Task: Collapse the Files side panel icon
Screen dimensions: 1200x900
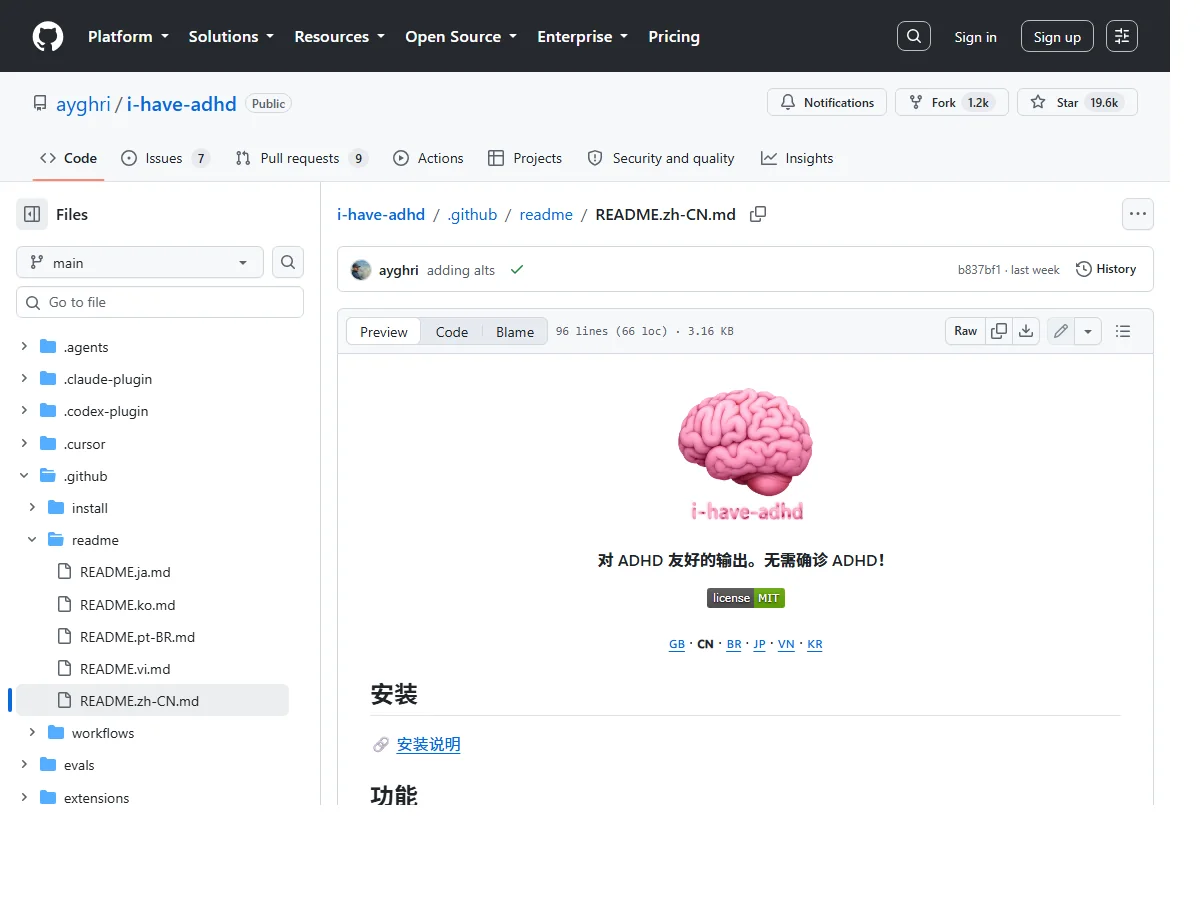Action: click(32, 214)
